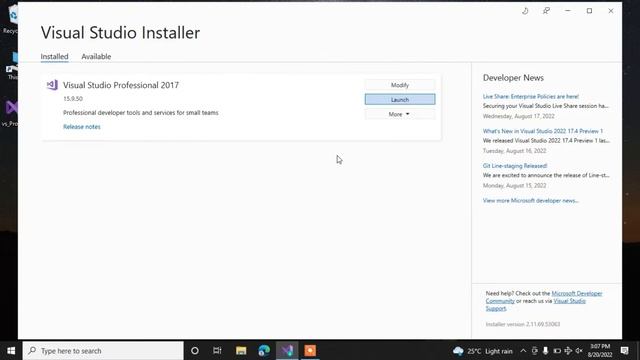Click the vs_Professional desktop icon
640x360 pixels.
(x=11, y=113)
